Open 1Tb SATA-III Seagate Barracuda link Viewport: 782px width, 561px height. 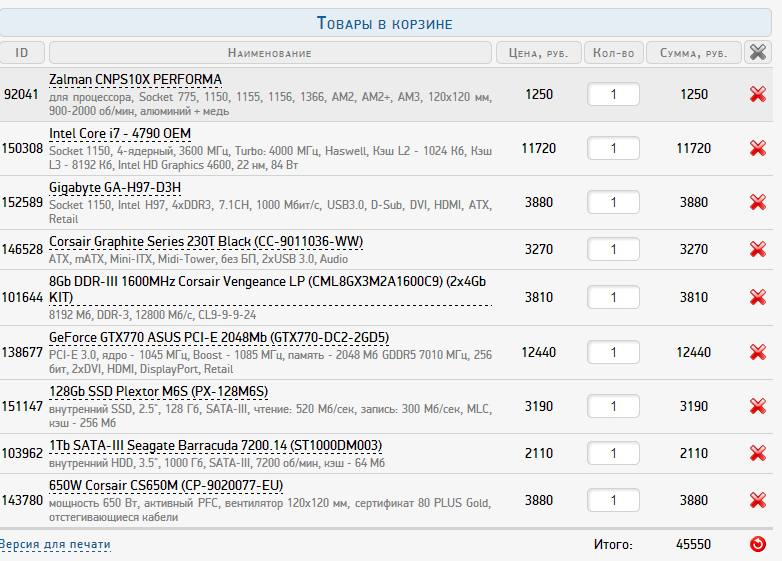point(215,445)
